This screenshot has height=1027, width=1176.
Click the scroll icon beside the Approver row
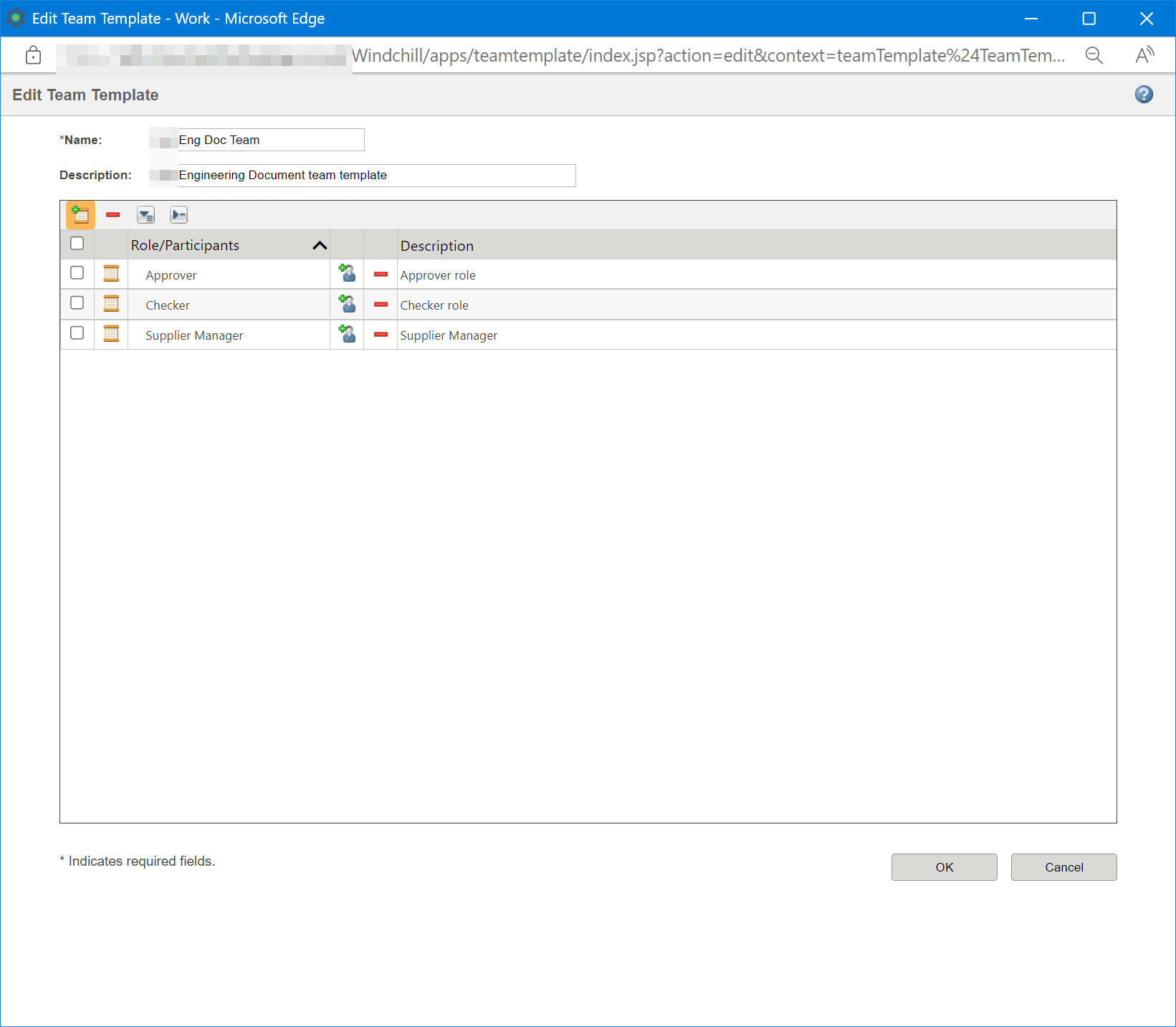[111, 273]
